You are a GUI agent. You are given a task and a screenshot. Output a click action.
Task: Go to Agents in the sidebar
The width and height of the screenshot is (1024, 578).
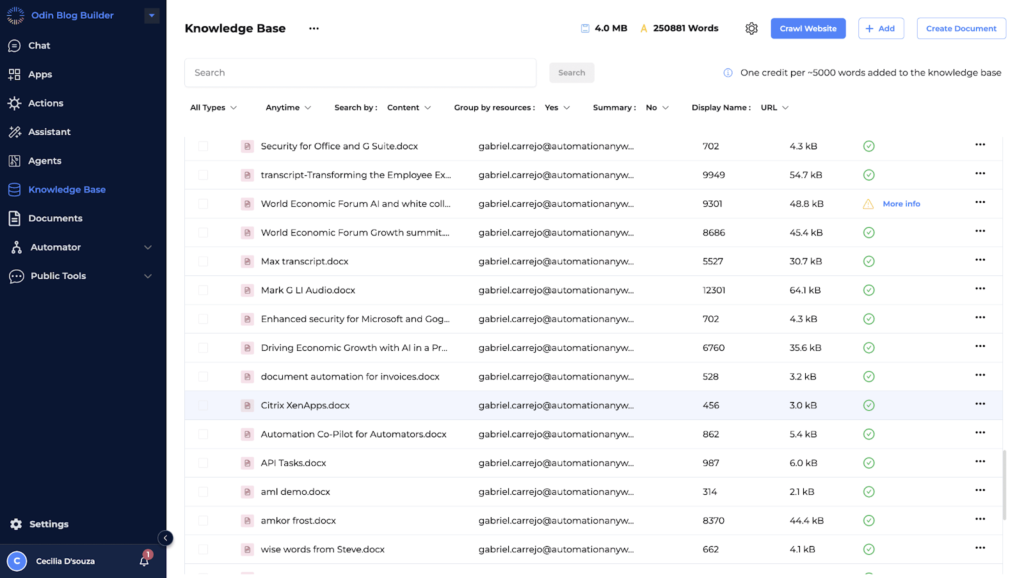click(x=45, y=161)
